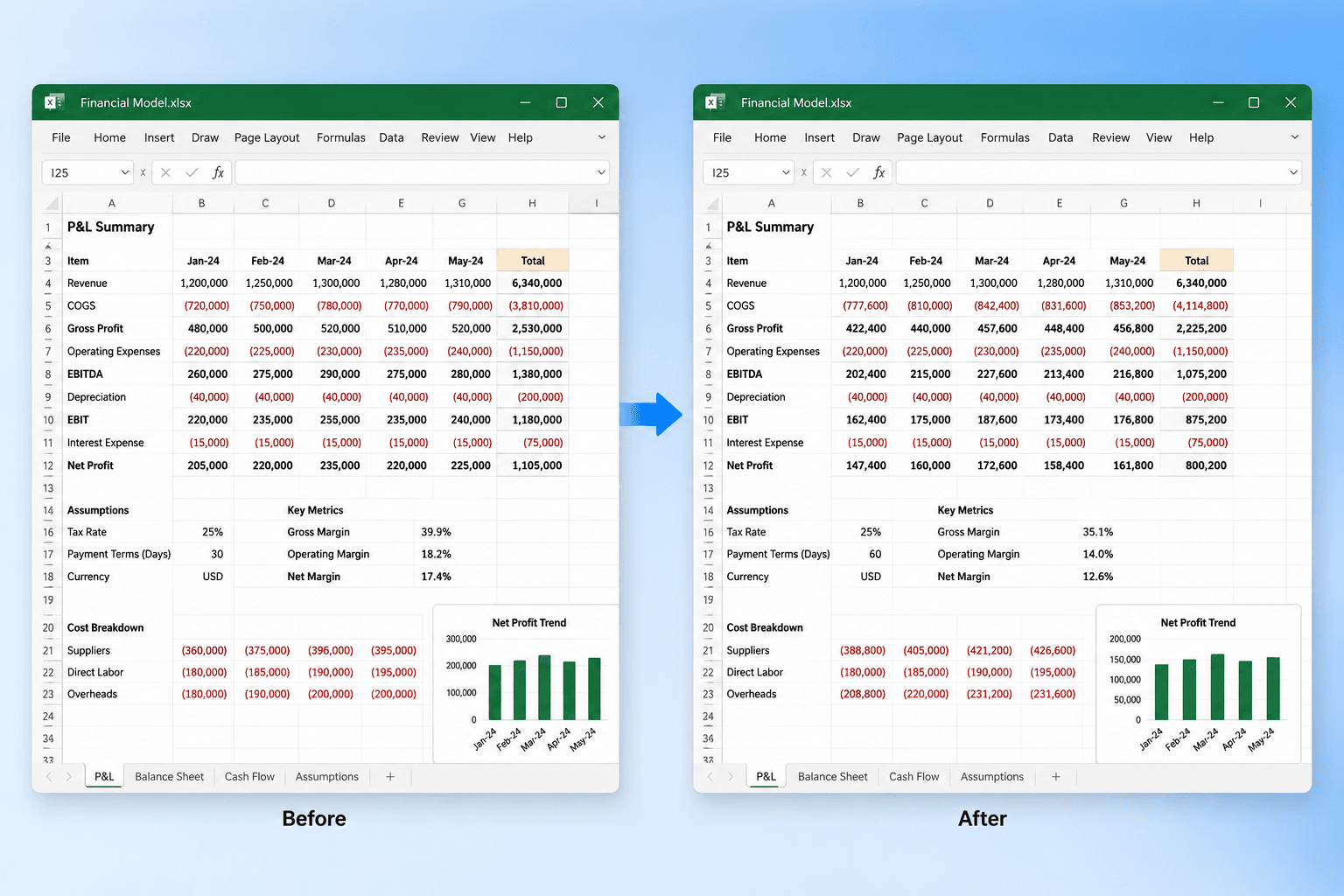Select row 12 header in Before window

[48, 465]
